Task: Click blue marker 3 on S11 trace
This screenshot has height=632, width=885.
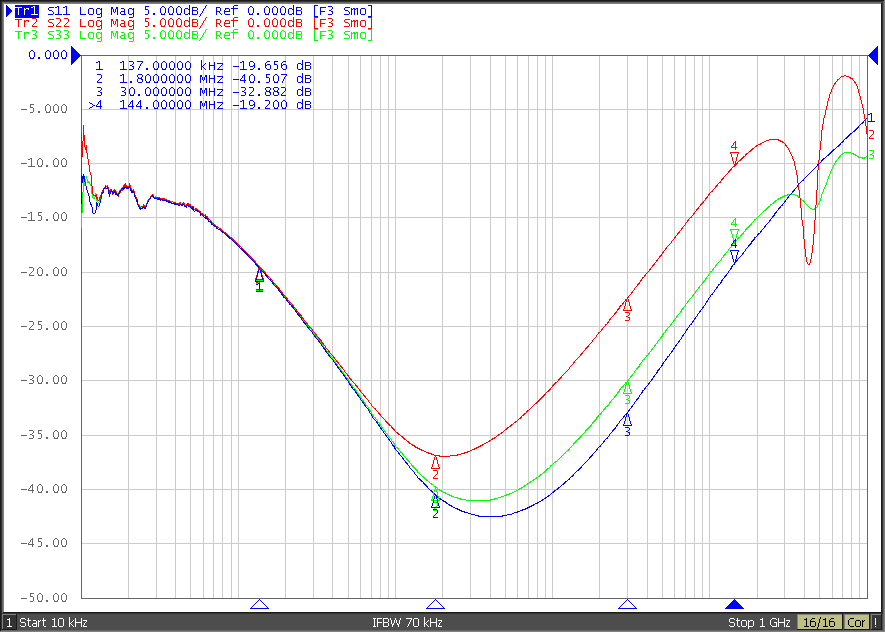Action: [x=627, y=425]
